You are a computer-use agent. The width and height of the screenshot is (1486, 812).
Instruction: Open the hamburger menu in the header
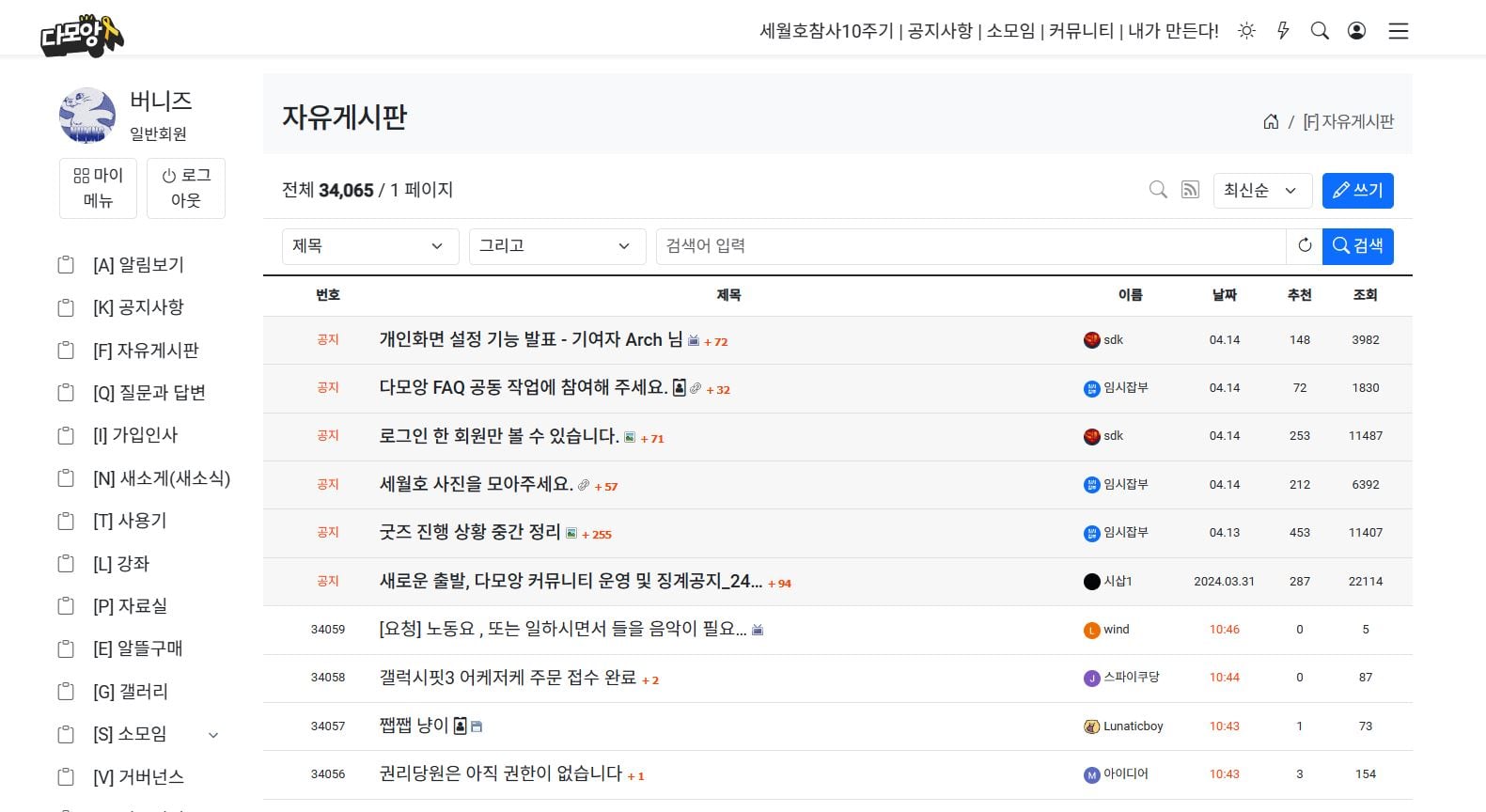1399,31
